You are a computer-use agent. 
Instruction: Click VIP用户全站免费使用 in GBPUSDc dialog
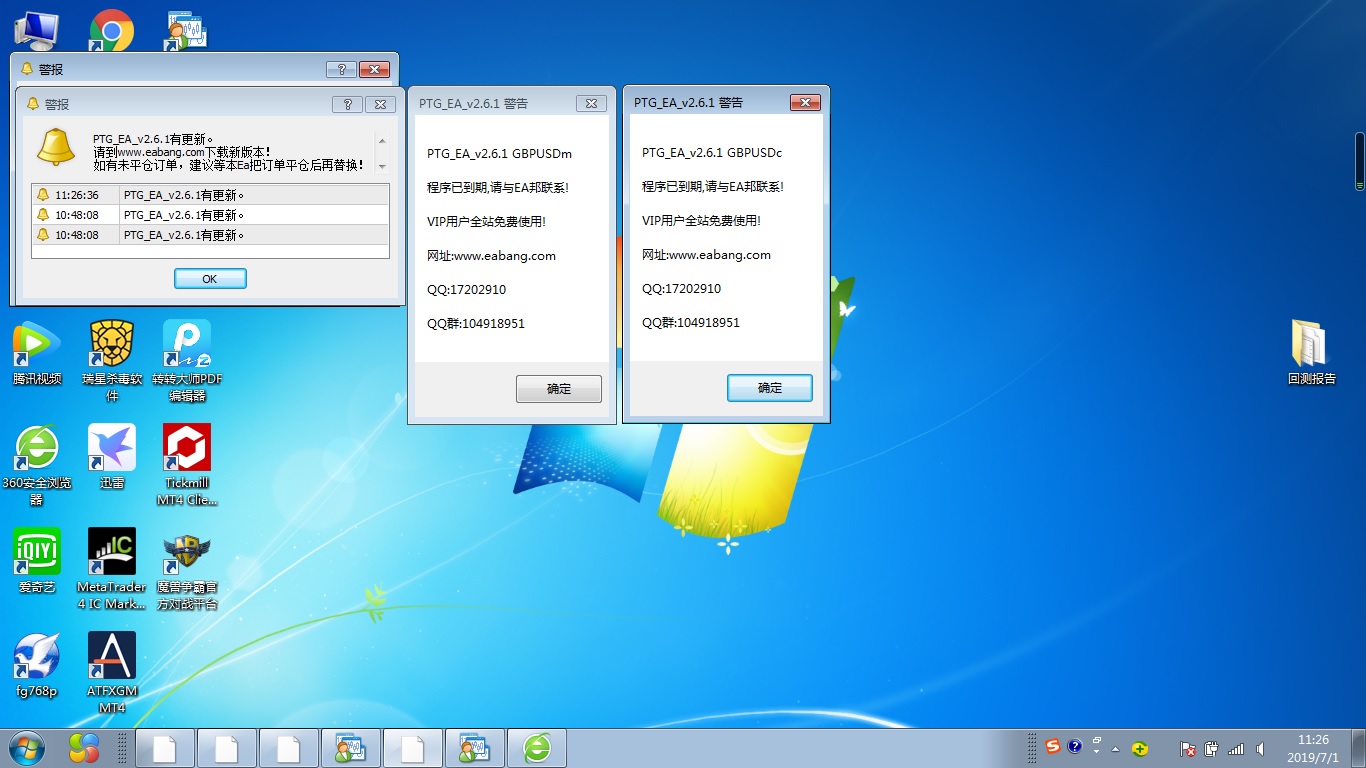coord(701,221)
